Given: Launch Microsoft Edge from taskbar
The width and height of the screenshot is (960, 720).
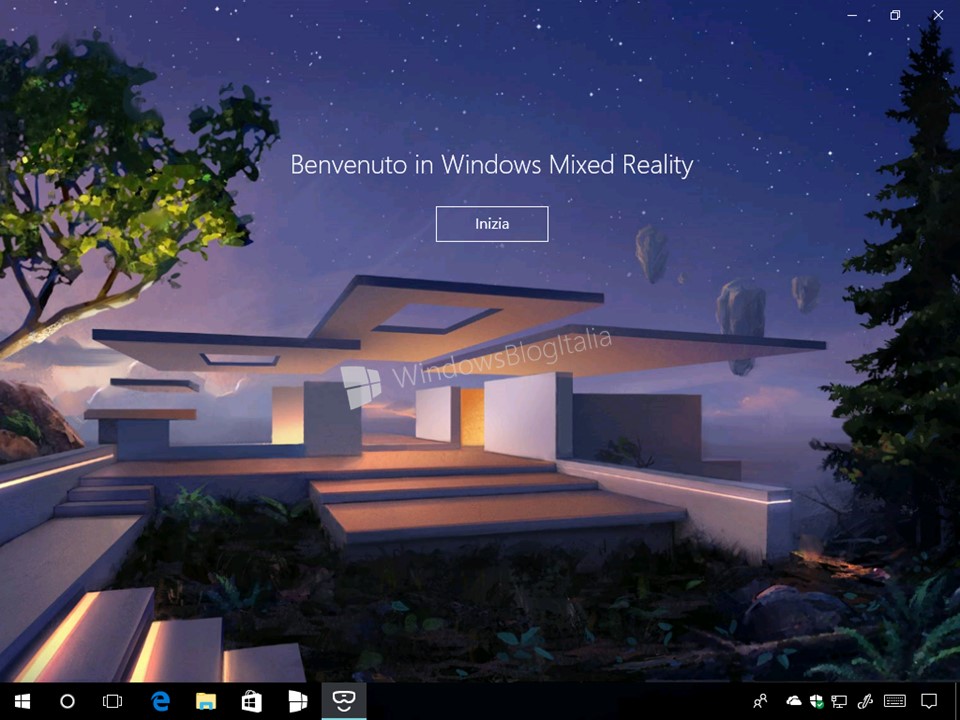Looking at the screenshot, I should [x=160, y=701].
